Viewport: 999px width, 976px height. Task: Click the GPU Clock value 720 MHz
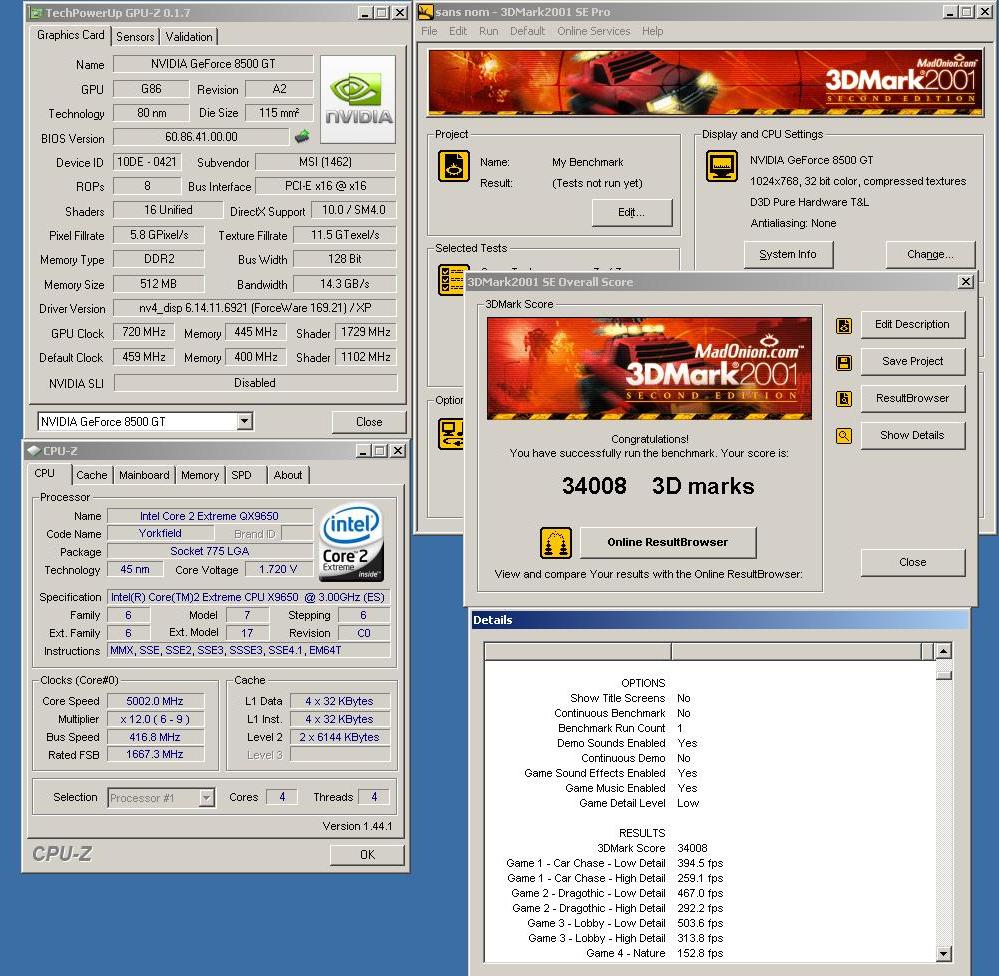[x=144, y=332]
